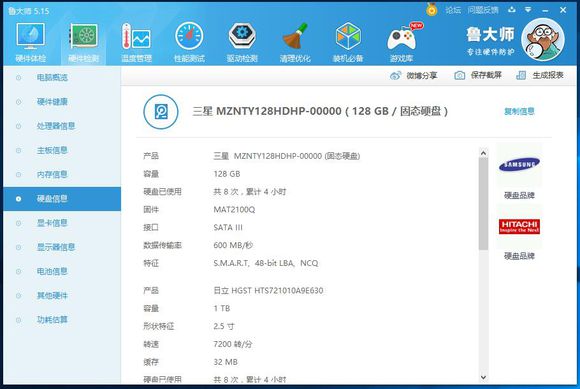Select 硬盘信息 in the sidebar
Image resolution: width=580 pixels, height=389 pixels.
62,199
